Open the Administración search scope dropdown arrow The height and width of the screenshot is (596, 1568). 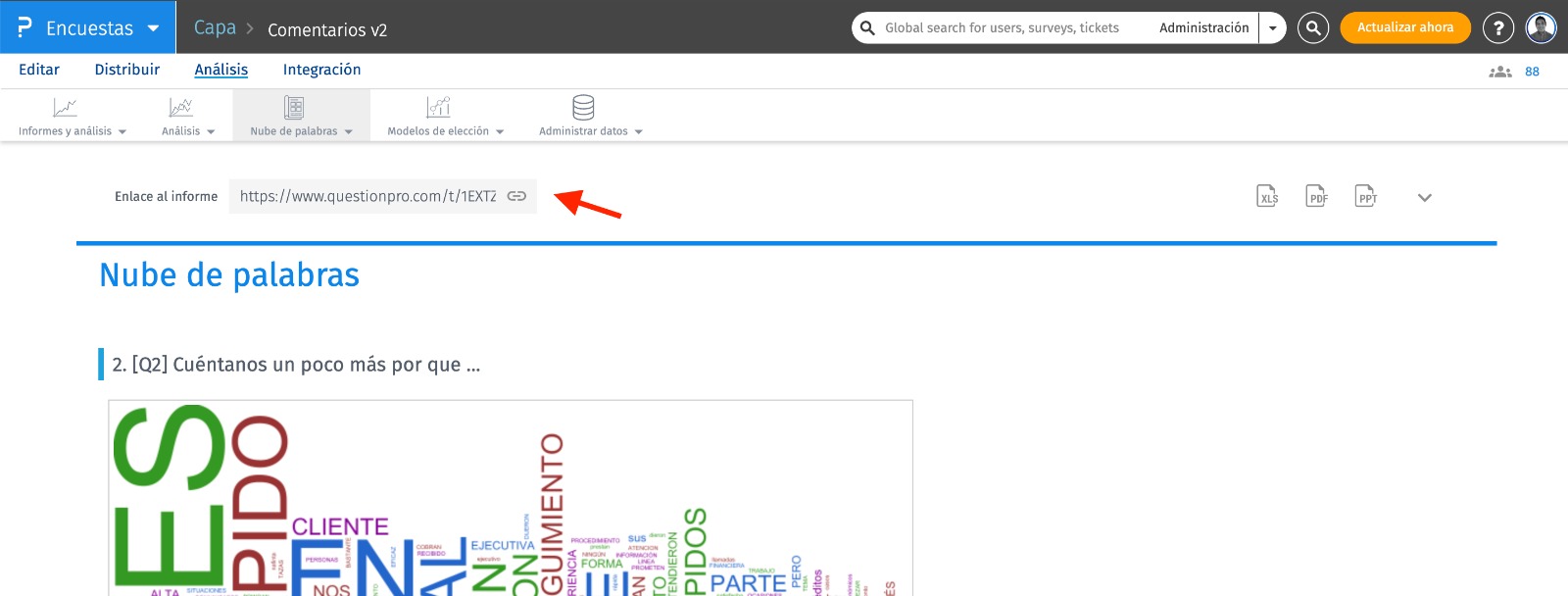tap(1272, 28)
